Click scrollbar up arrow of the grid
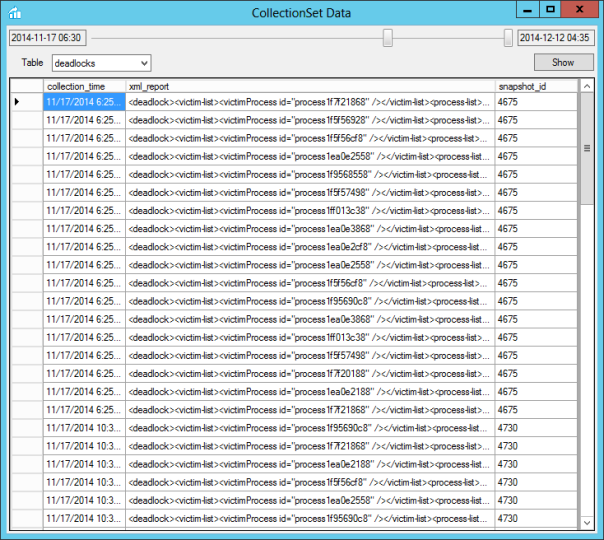Image resolution: width=604 pixels, height=540 pixels. click(587, 86)
